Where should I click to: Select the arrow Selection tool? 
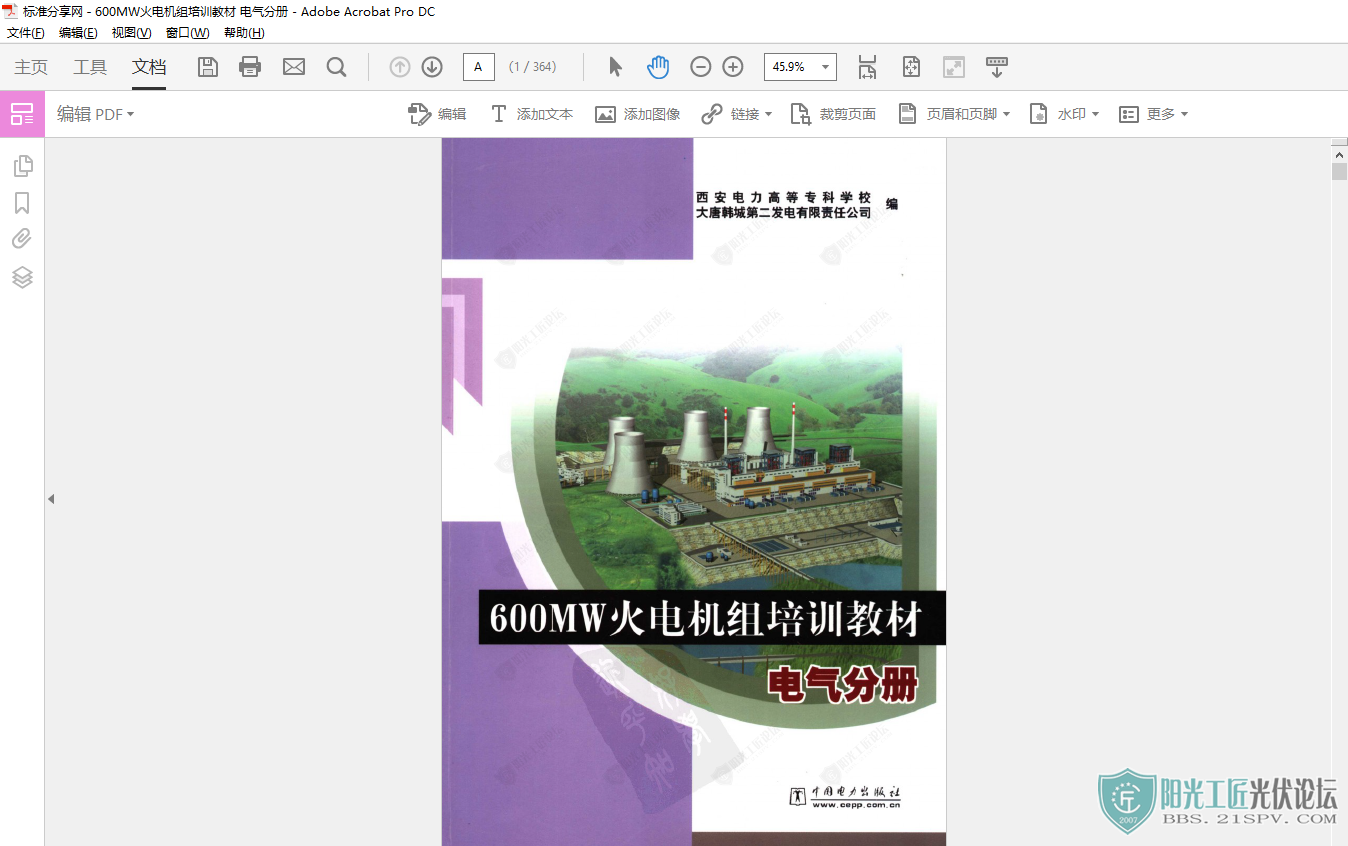coord(615,67)
